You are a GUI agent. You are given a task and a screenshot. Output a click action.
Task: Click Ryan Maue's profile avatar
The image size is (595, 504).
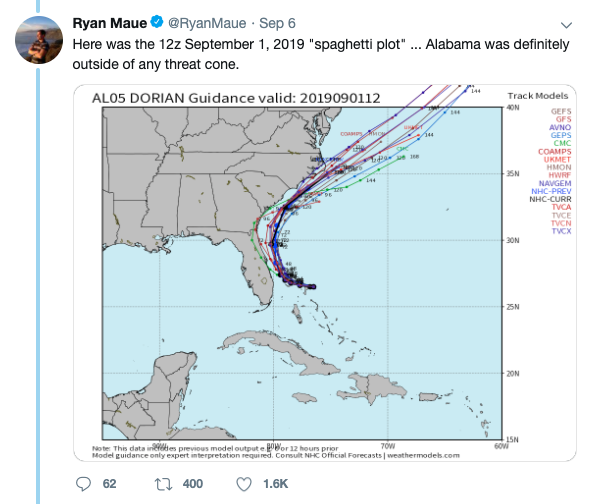[39, 39]
